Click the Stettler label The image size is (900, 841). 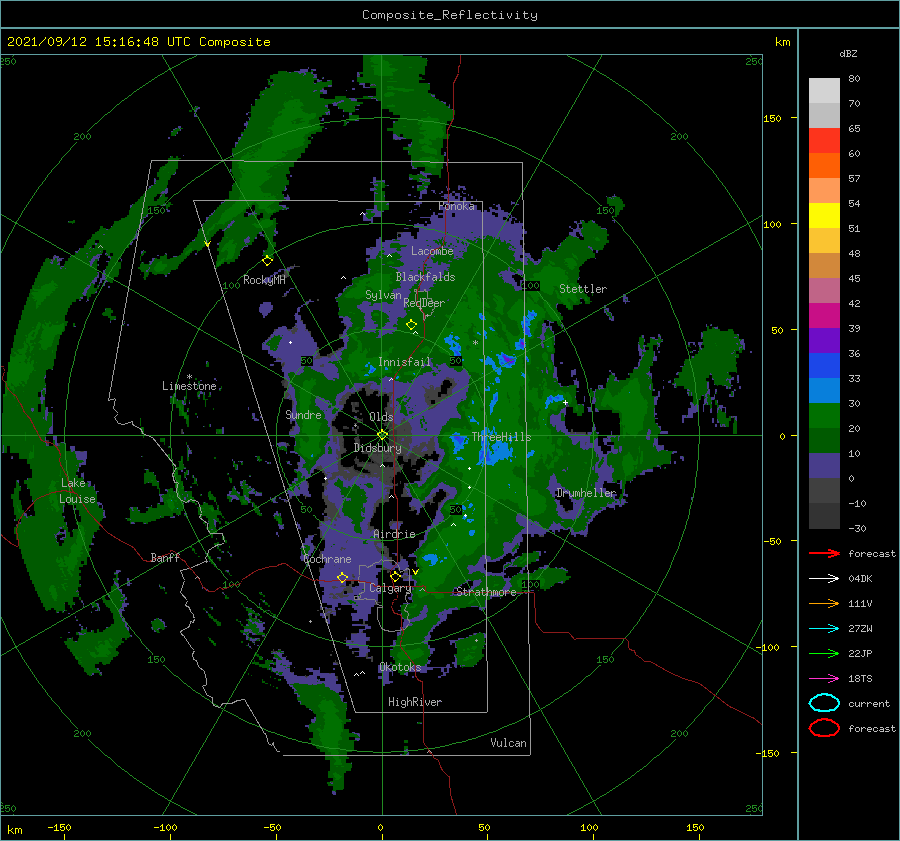pyautogui.click(x=583, y=289)
